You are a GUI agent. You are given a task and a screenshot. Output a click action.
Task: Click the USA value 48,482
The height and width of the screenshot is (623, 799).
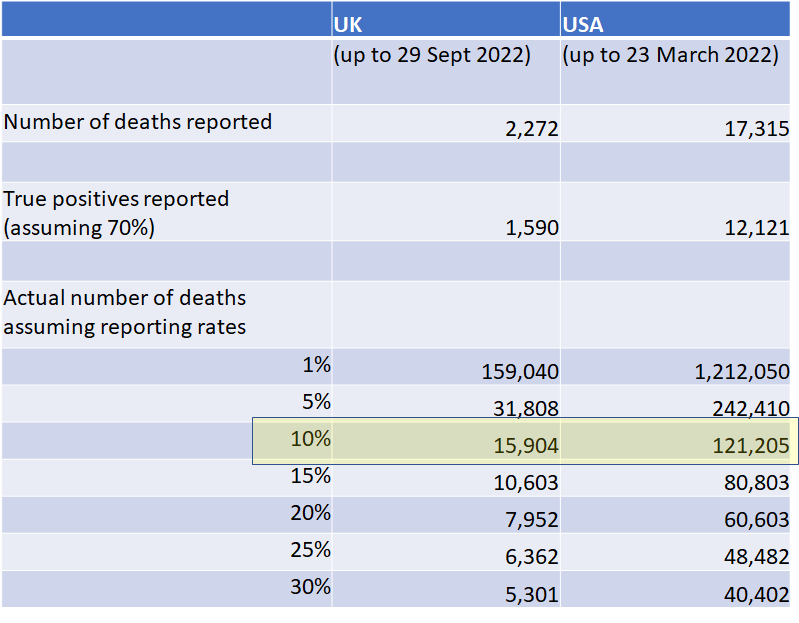[757, 557]
